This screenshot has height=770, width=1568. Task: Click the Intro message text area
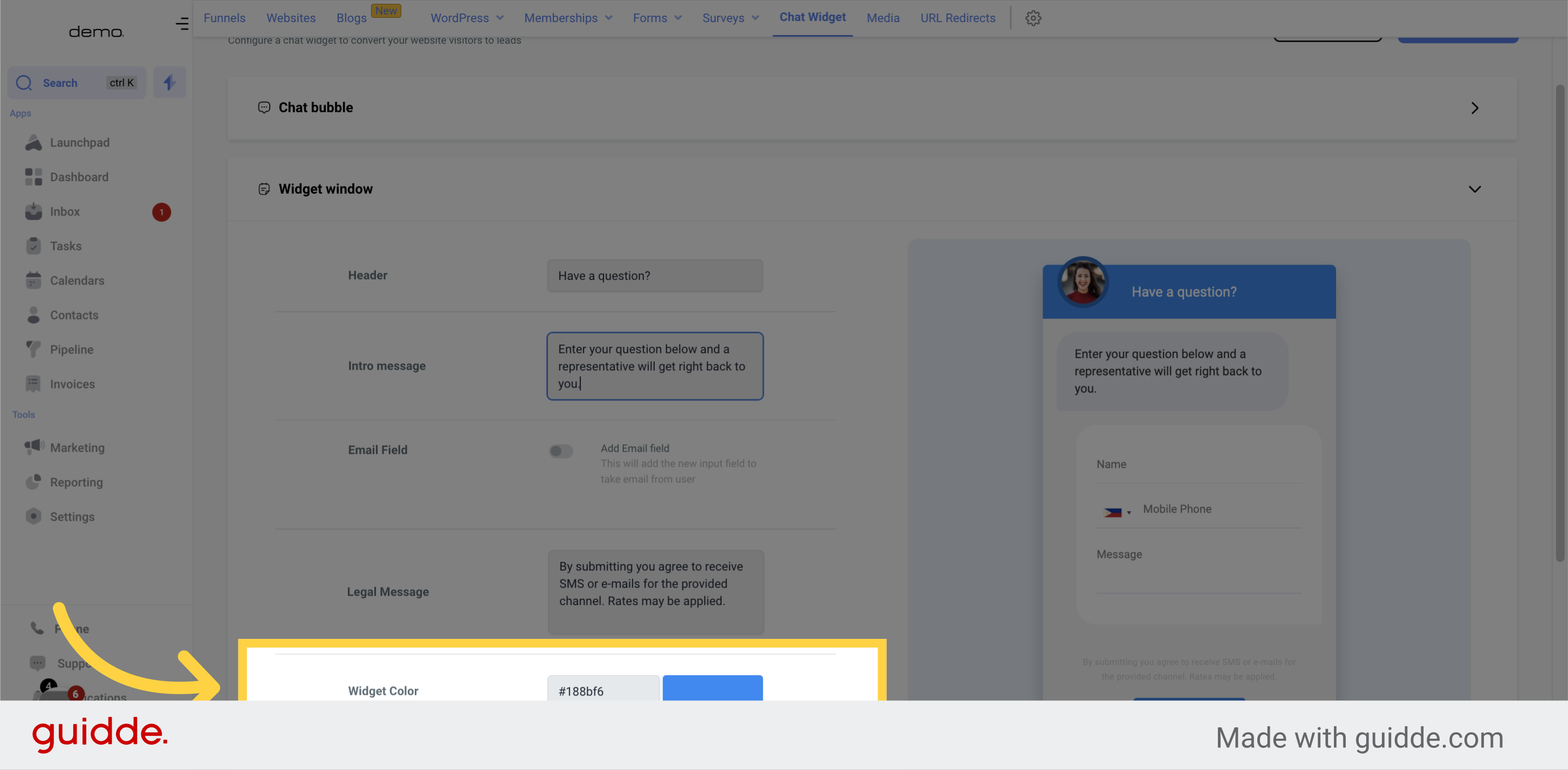point(655,366)
